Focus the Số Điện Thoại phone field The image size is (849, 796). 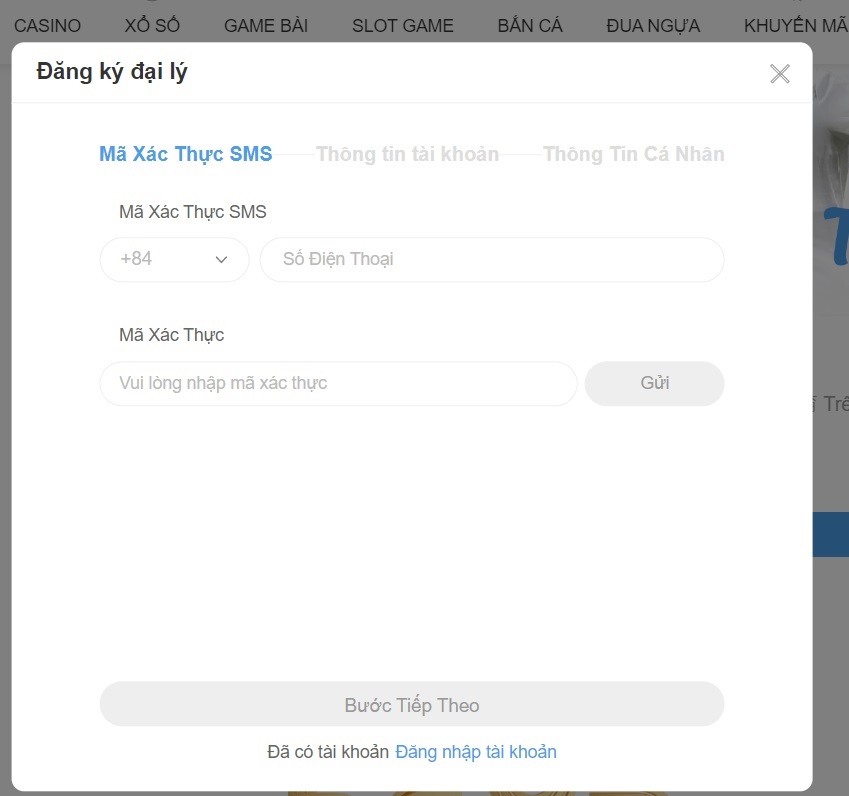click(492, 259)
